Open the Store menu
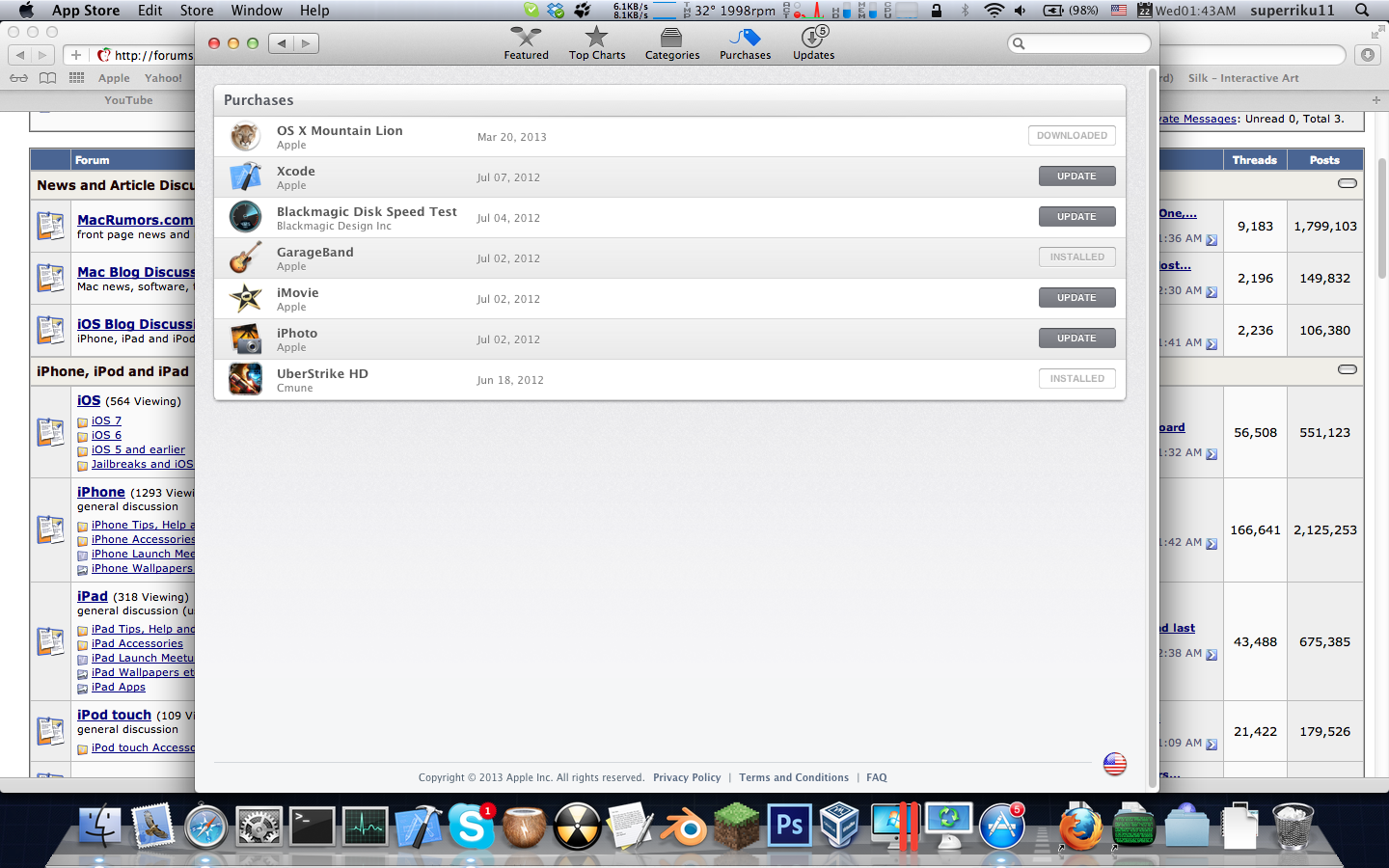Image resolution: width=1389 pixels, height=868 pixels. [x=197, y=11]
